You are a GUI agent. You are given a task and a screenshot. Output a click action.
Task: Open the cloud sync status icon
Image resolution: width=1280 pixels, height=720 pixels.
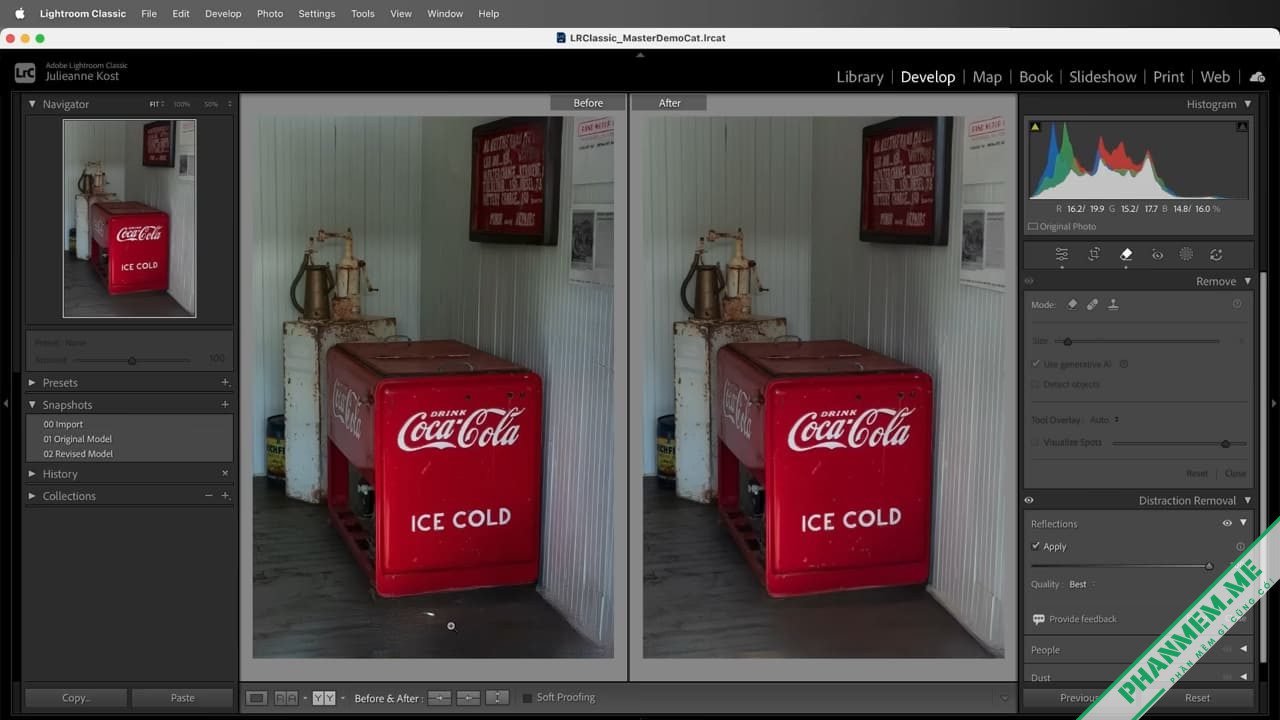pos(1257,77)
